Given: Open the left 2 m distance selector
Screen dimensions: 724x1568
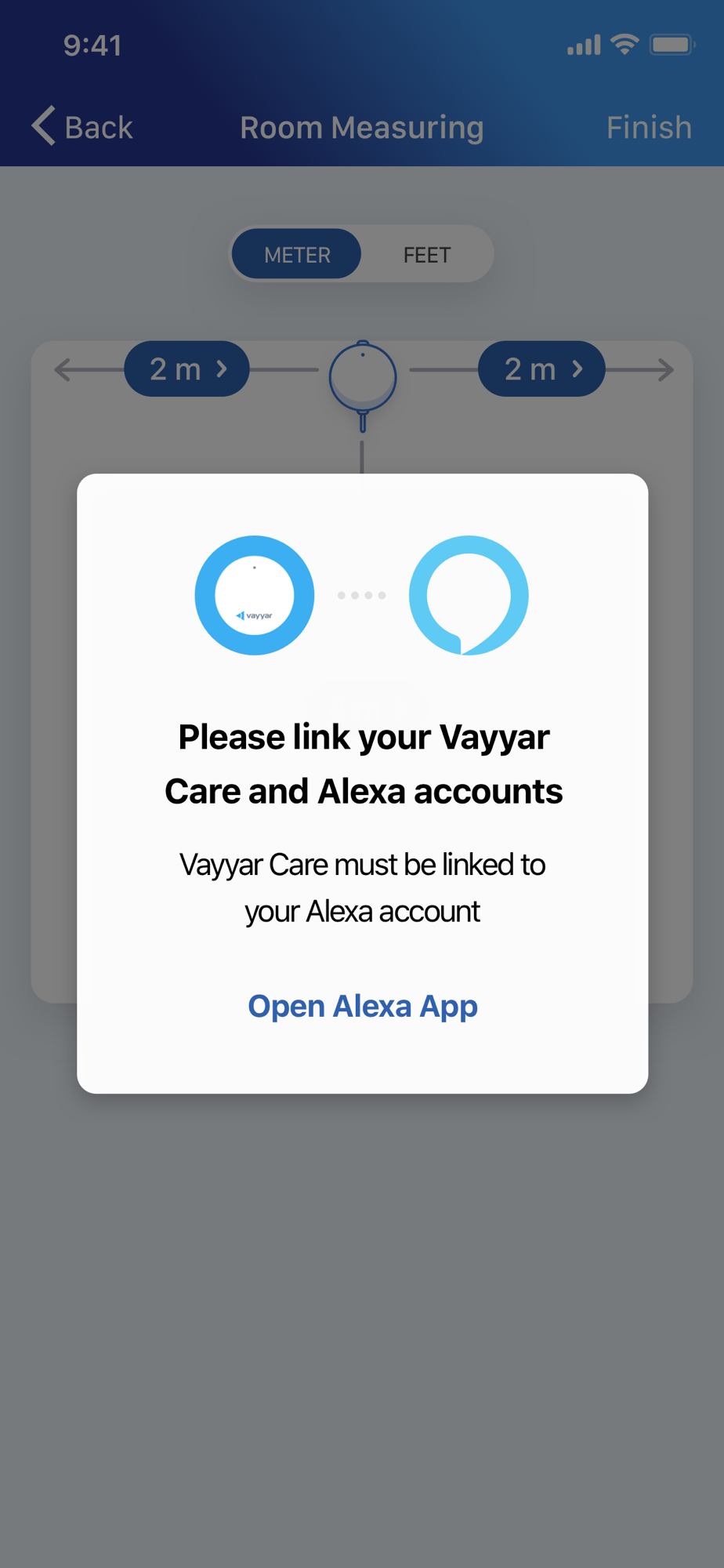Looking at the screenshot, I should click(187, 368).
